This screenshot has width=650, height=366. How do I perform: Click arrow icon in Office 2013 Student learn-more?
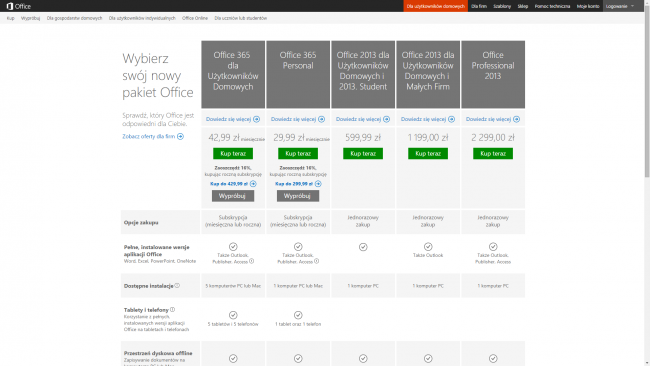point(386,119)
